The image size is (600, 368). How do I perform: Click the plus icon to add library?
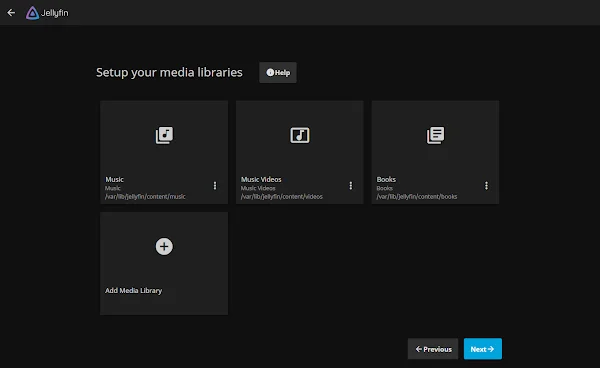pyautogui.click(x=164, y=246)
